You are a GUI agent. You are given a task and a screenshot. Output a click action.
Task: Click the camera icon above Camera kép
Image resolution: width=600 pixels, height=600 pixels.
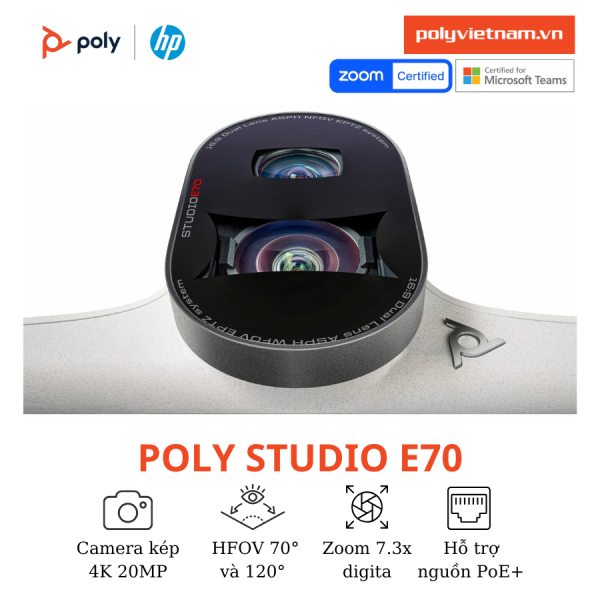128,510
